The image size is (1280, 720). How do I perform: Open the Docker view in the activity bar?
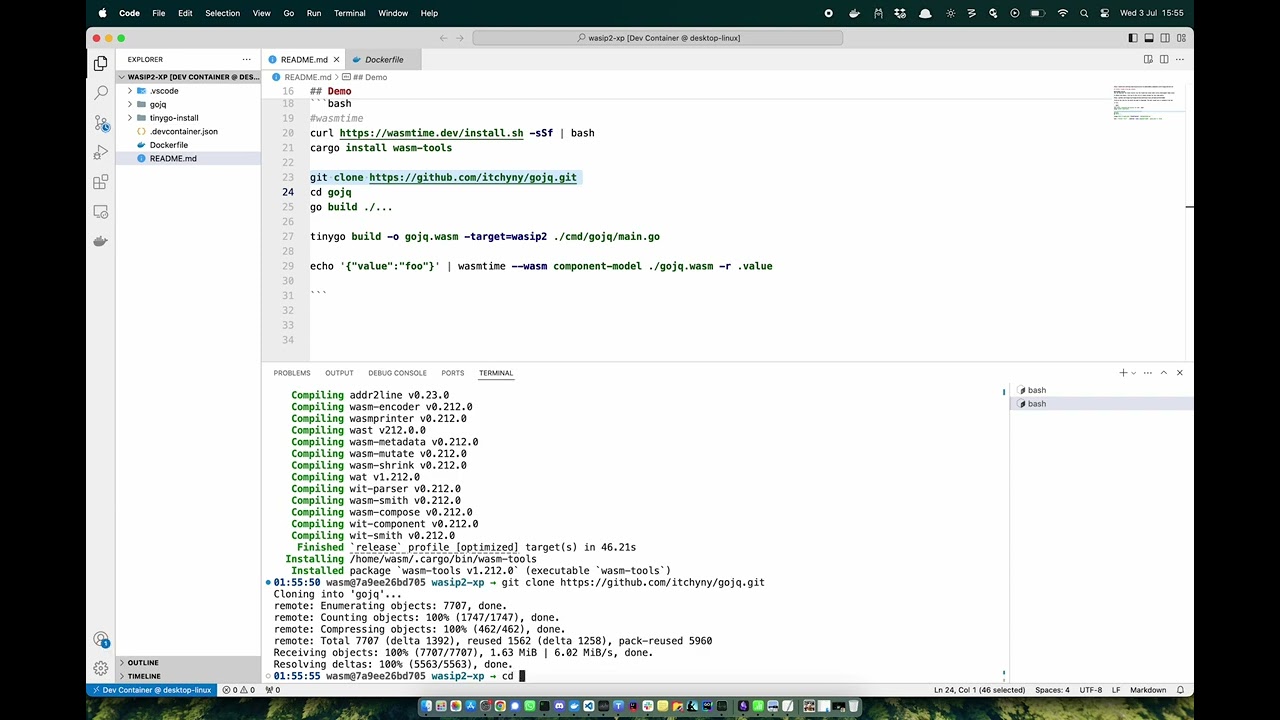pyautogui.click(x=101, y=241)
